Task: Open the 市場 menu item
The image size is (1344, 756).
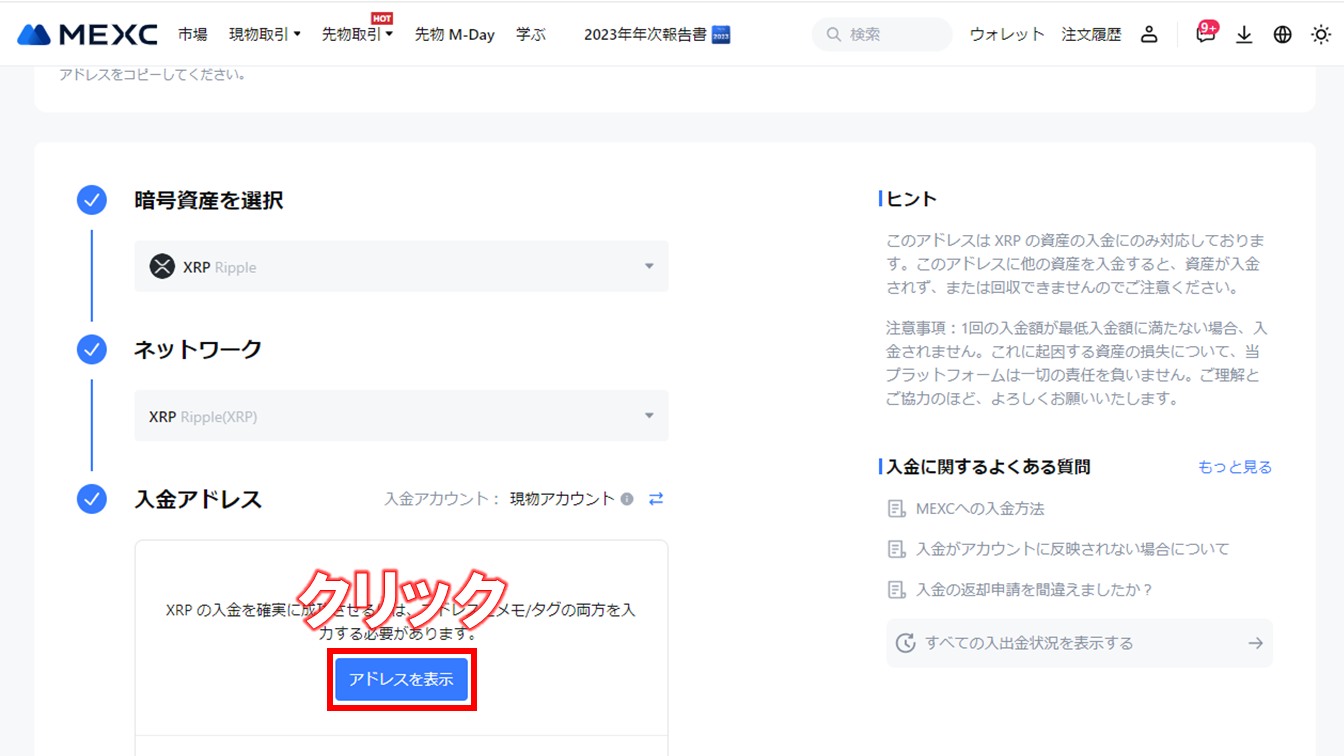Action: pos(193,33)
